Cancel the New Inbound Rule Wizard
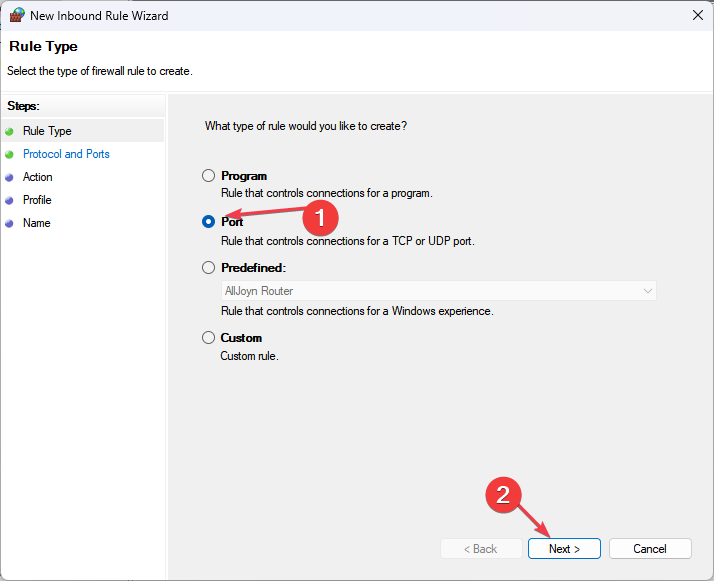 [x=650, y=548]
